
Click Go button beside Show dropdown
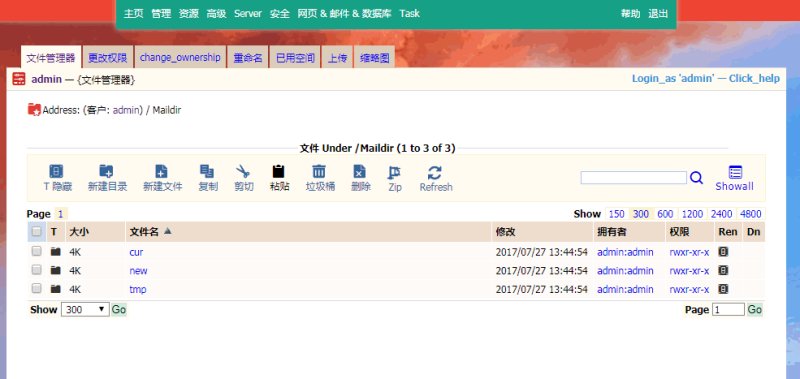click(119, 310)
